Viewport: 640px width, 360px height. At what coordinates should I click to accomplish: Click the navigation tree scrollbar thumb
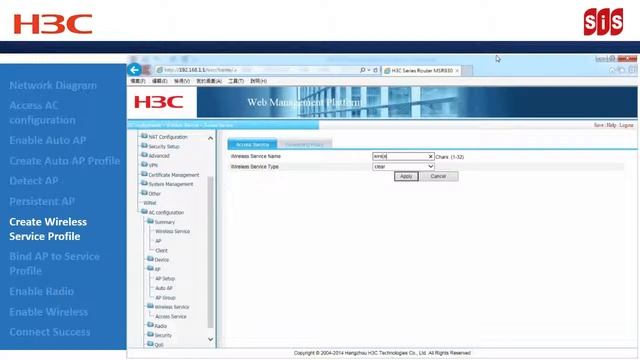[210, 252]
